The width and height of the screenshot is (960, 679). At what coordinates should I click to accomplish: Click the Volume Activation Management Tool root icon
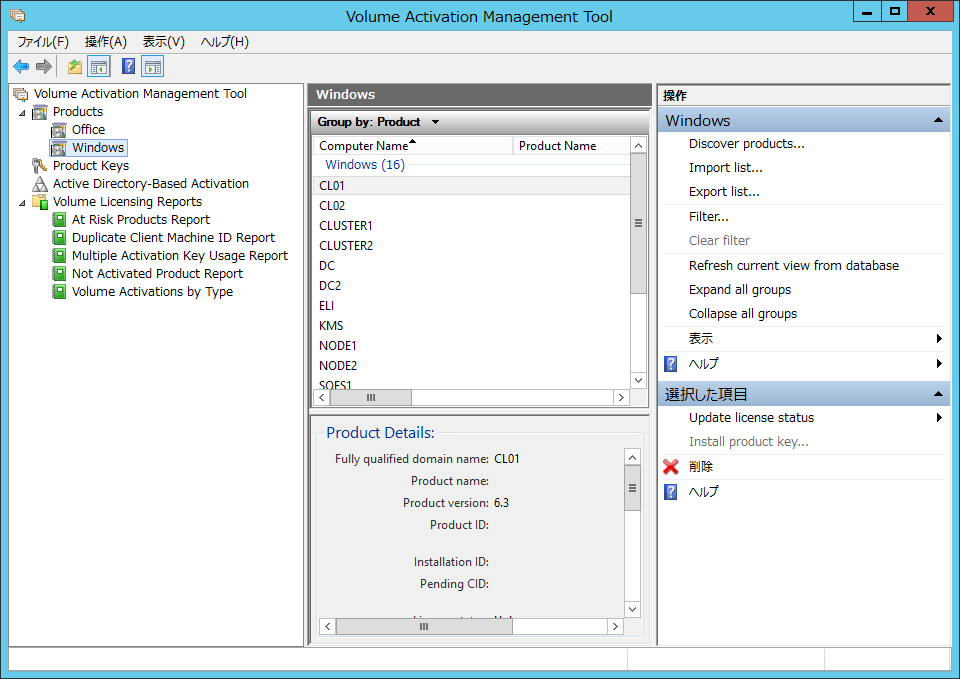(21, 94)
